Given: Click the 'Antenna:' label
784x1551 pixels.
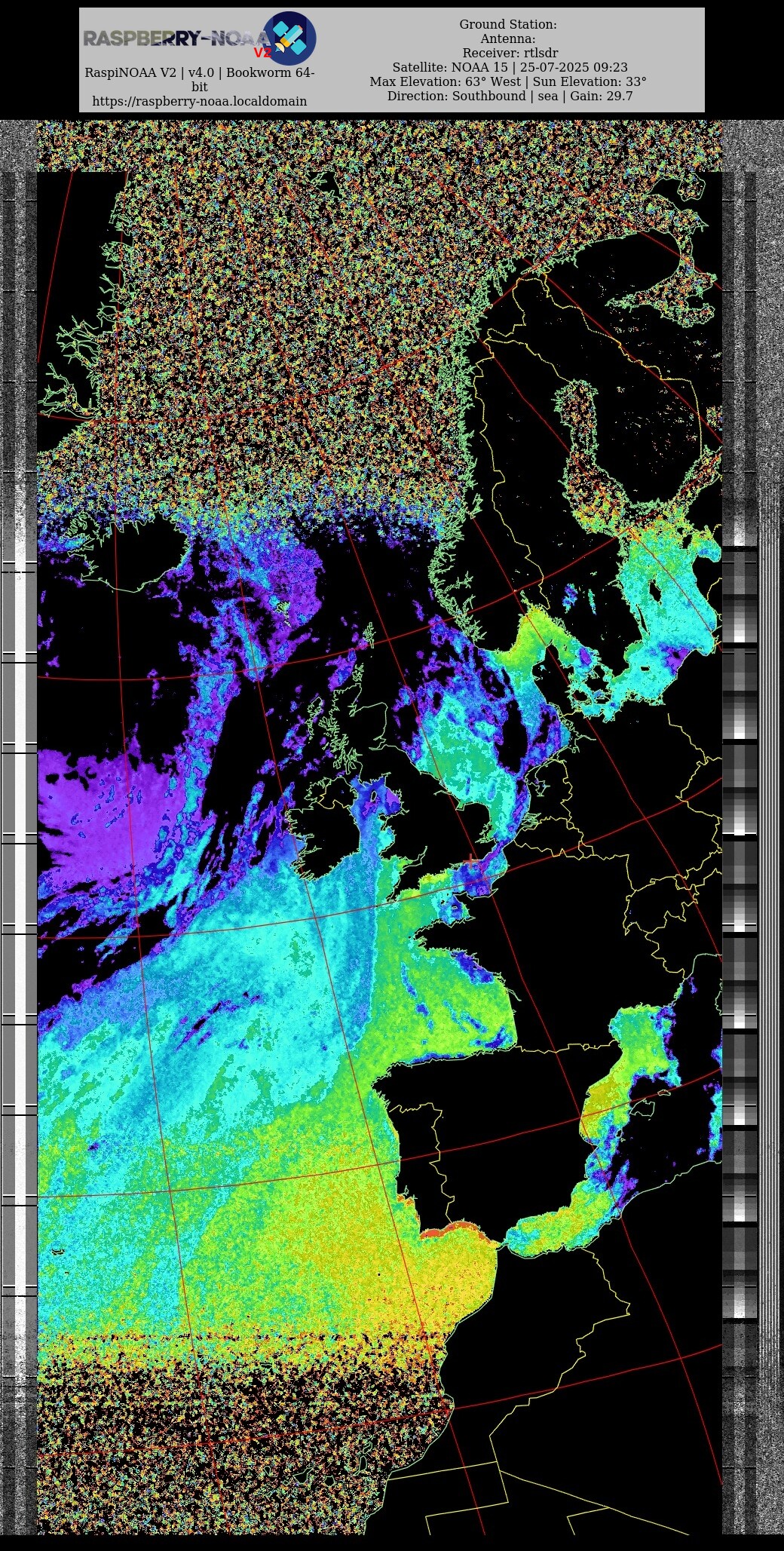Looking at the screenshot, I should (x=508, y=39).
